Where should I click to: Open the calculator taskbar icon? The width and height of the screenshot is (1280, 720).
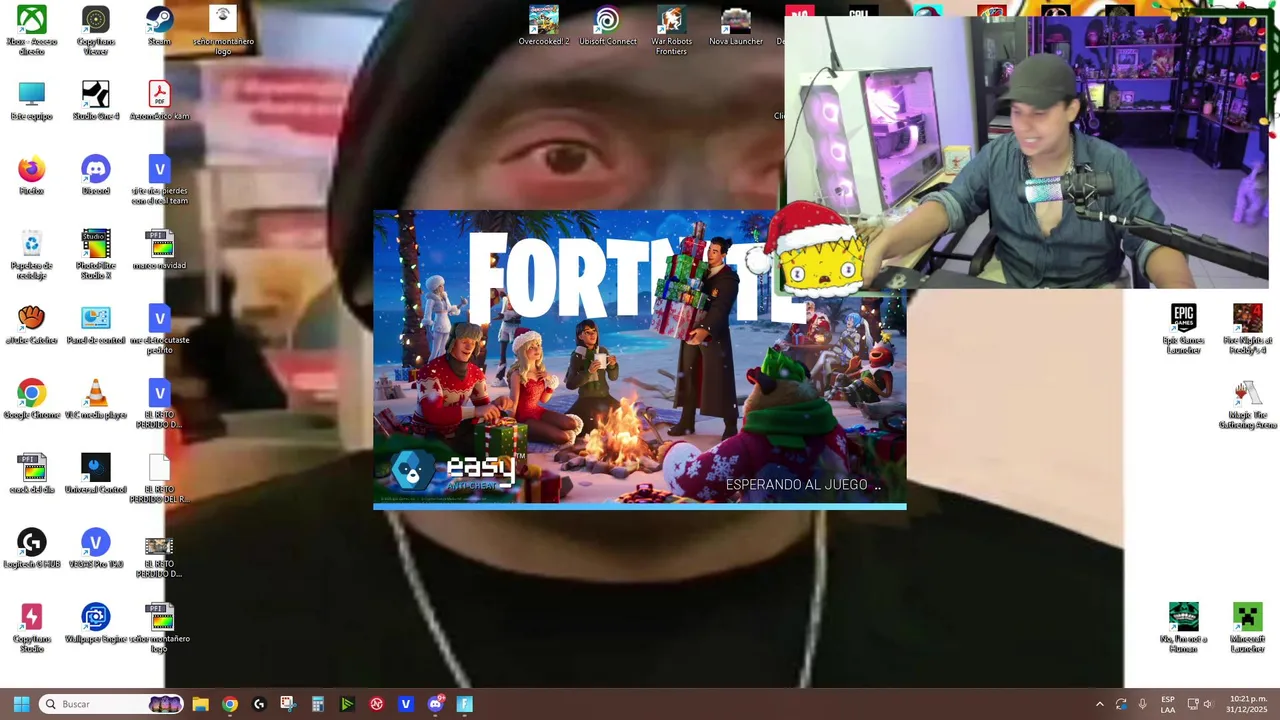[317, 704]
